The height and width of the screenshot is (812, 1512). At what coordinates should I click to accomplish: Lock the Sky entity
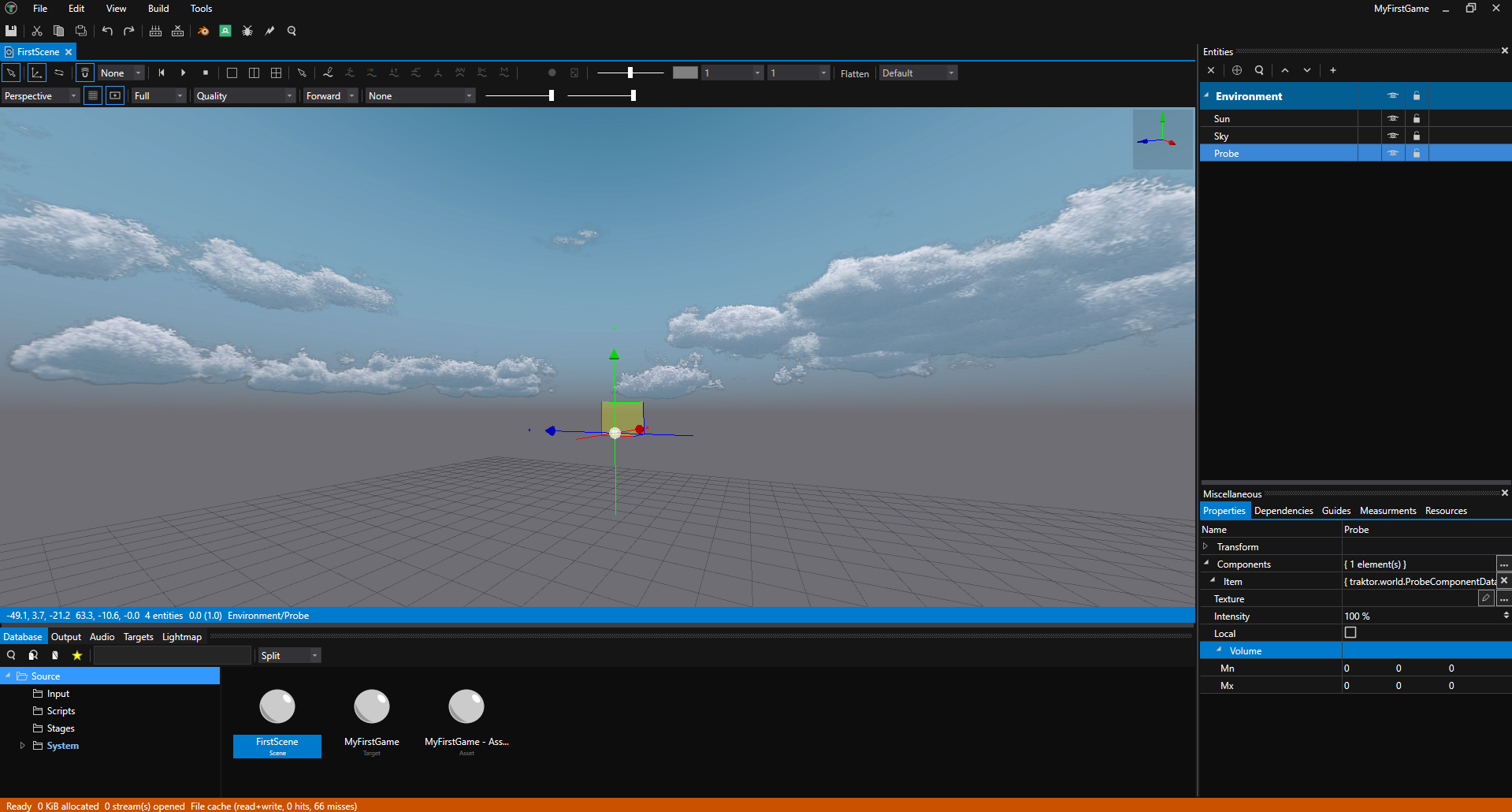click(1415, 136)
